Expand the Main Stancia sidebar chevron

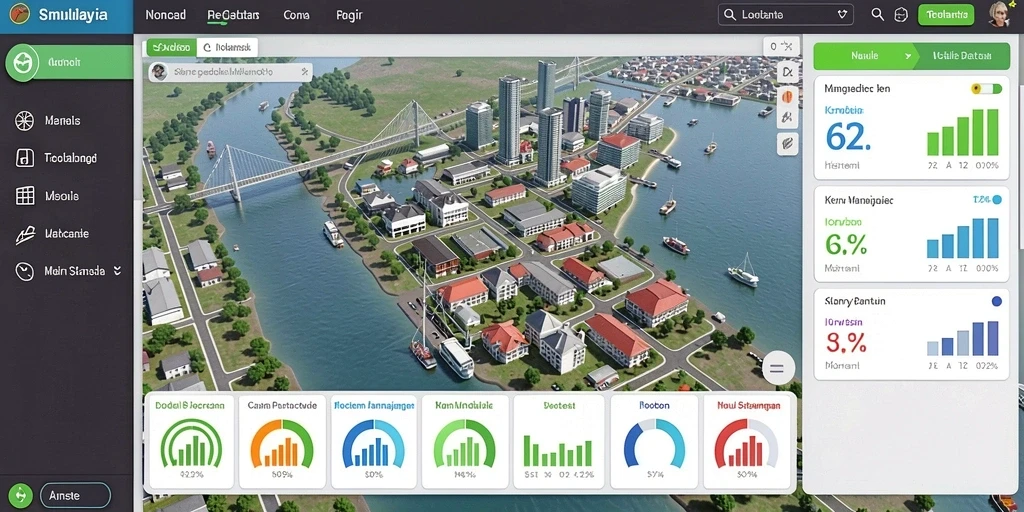118,270
